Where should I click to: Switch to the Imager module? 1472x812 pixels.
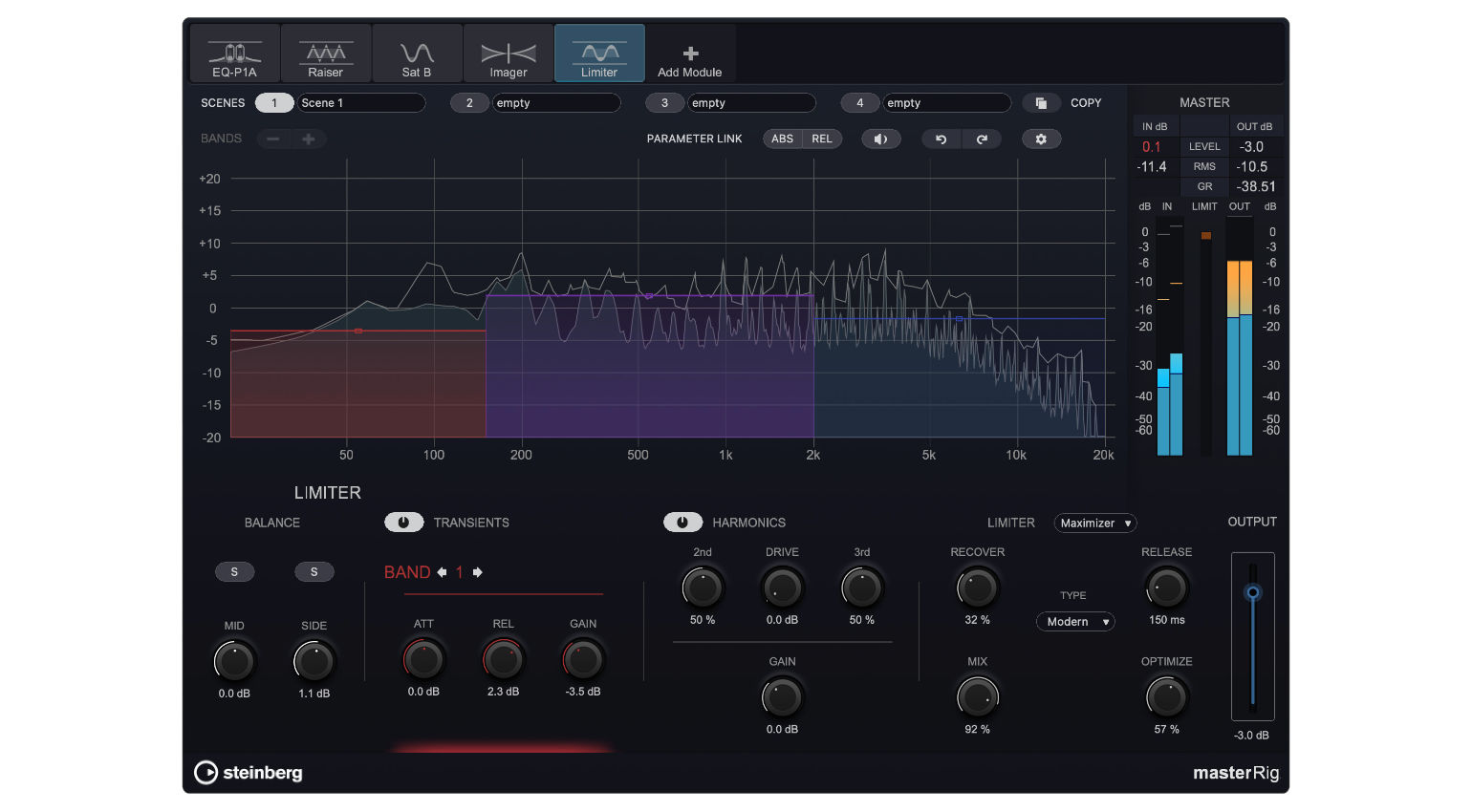click(509, 55)
